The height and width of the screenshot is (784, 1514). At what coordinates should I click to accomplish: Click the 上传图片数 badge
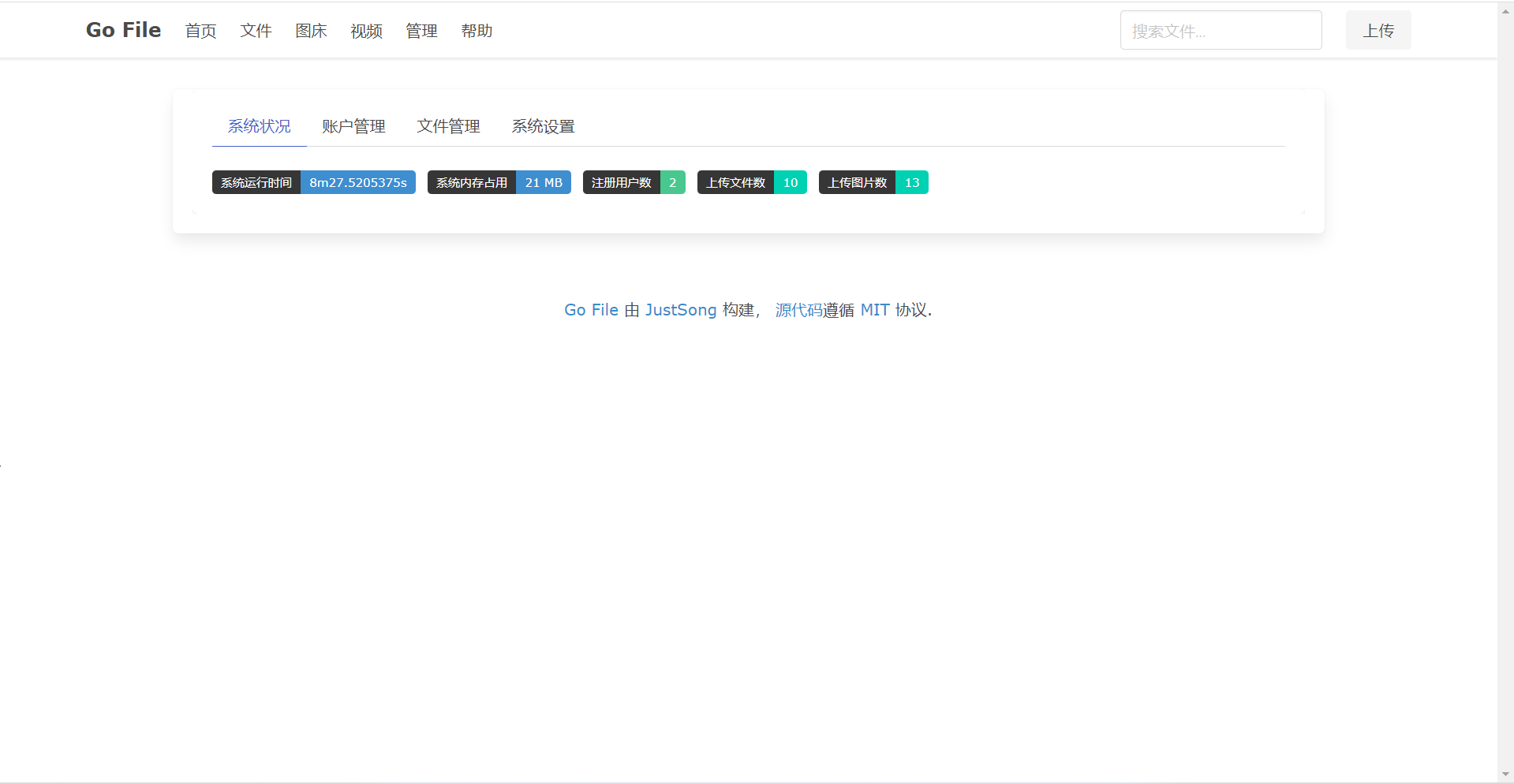(873, 182)
